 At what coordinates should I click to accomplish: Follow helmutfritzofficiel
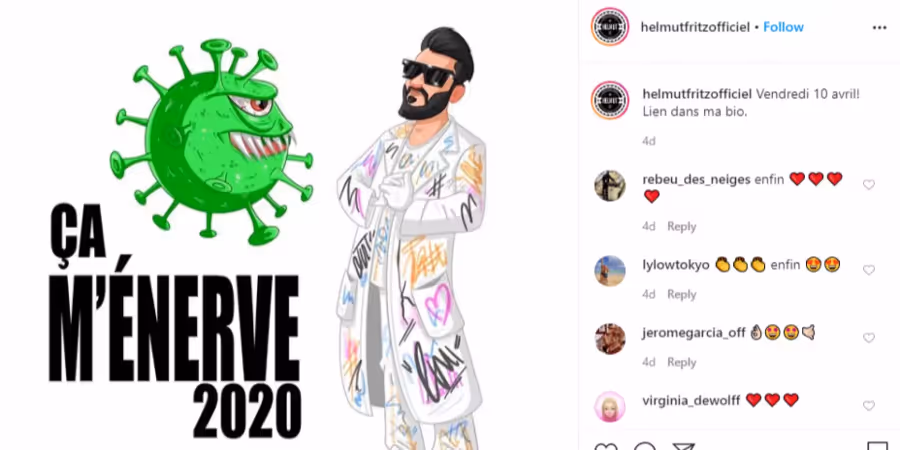tap(783, 28)
